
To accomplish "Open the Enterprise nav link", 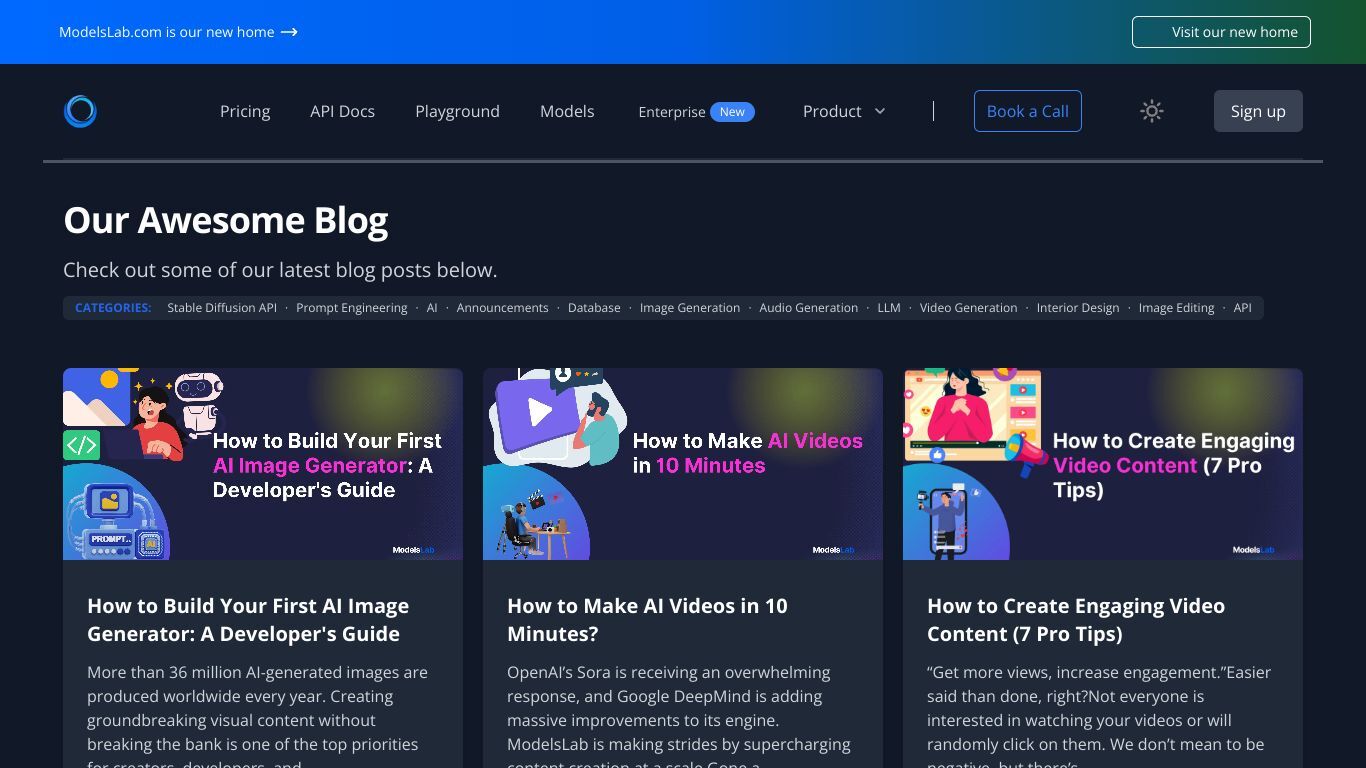I will 672,112.
